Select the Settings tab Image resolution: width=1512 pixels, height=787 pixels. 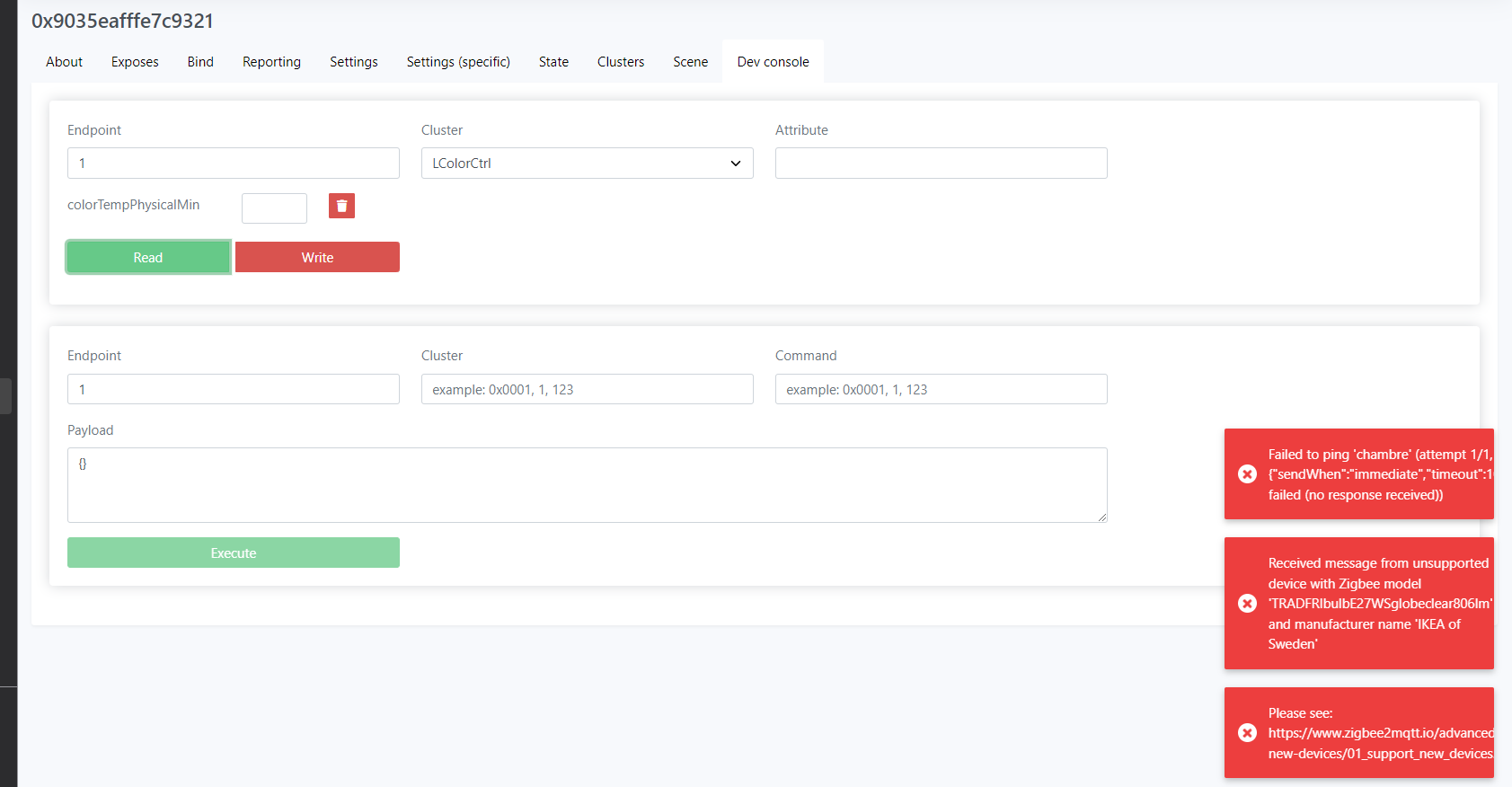click(353, 62)
